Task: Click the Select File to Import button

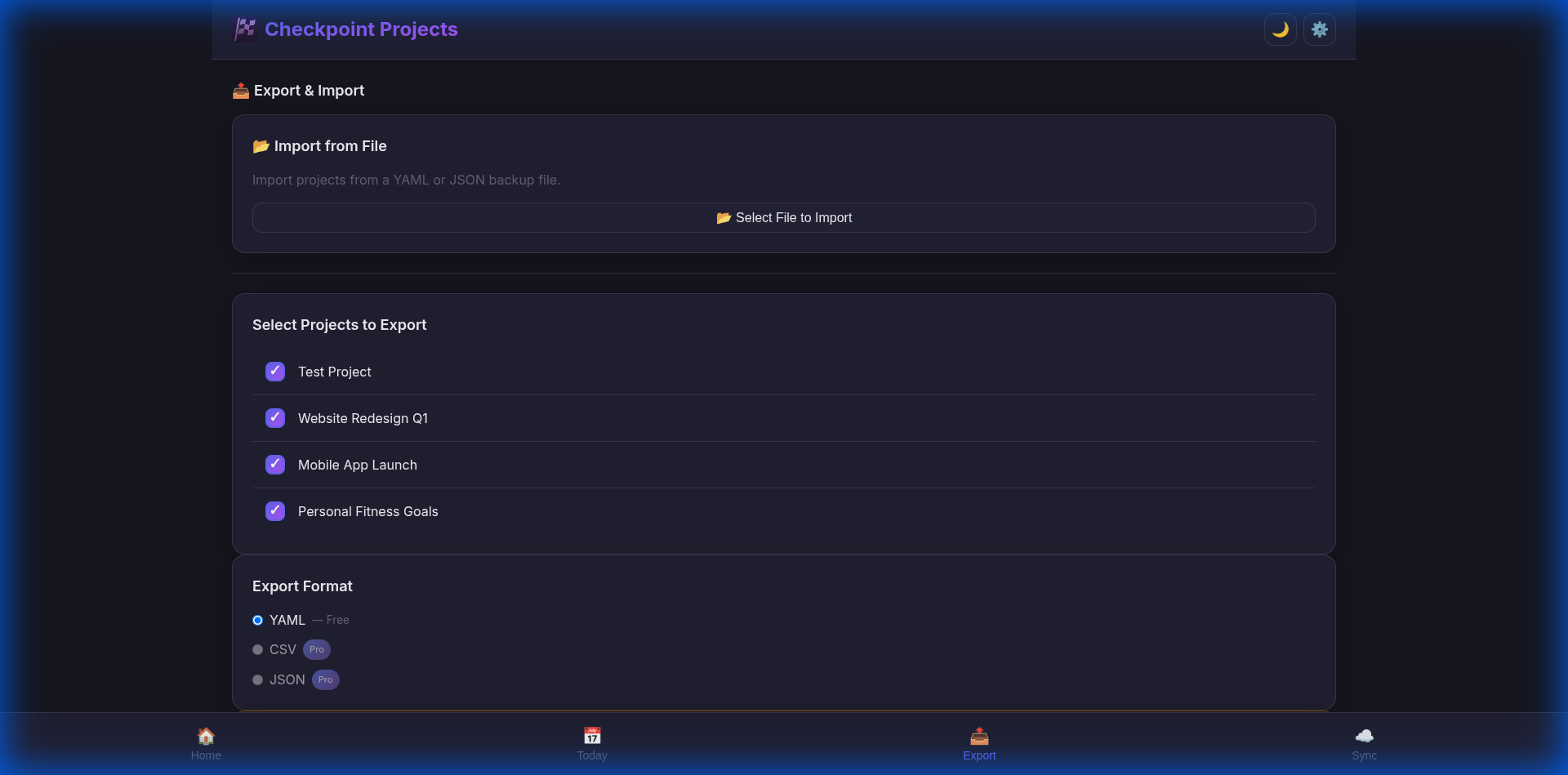Action: (784, 218)
